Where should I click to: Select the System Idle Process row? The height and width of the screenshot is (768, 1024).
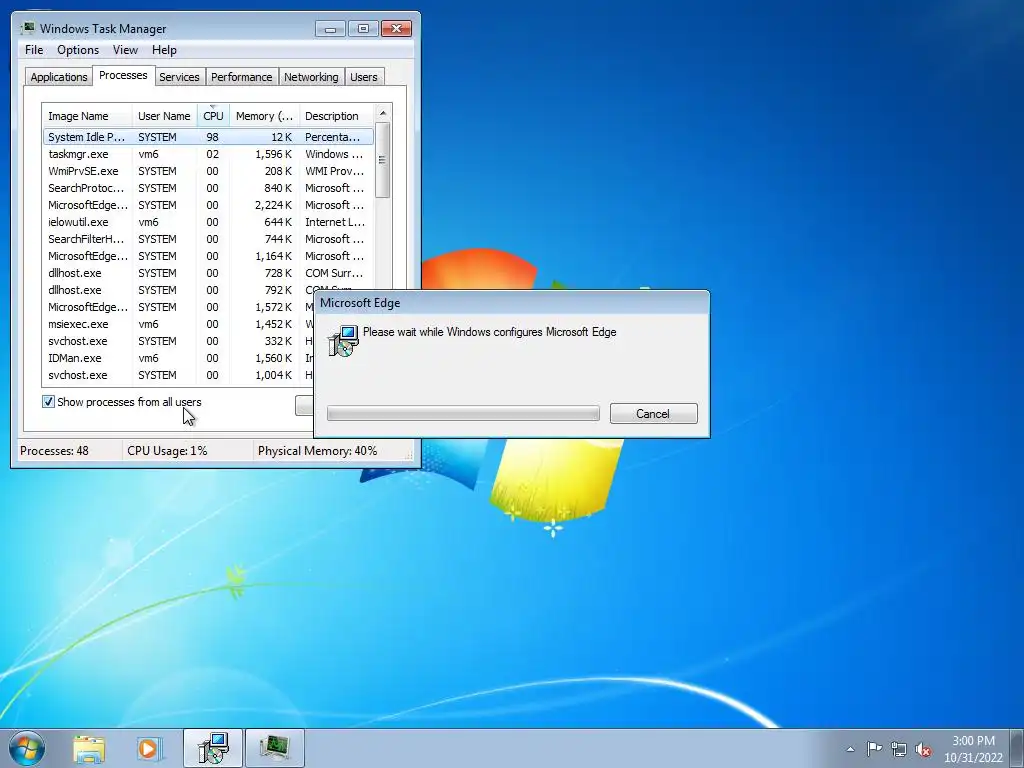tap(208, 137)
